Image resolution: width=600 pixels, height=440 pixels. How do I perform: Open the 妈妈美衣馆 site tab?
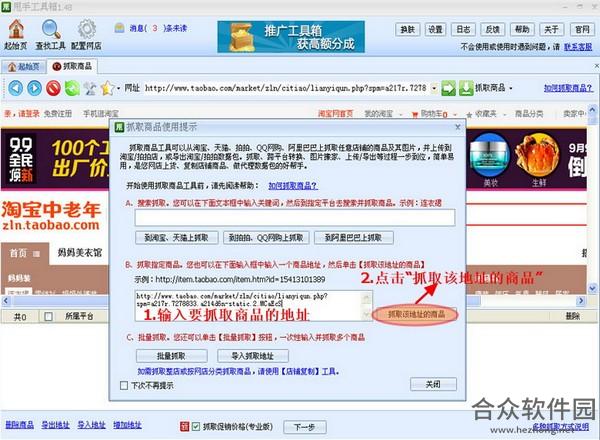(80, 253)
